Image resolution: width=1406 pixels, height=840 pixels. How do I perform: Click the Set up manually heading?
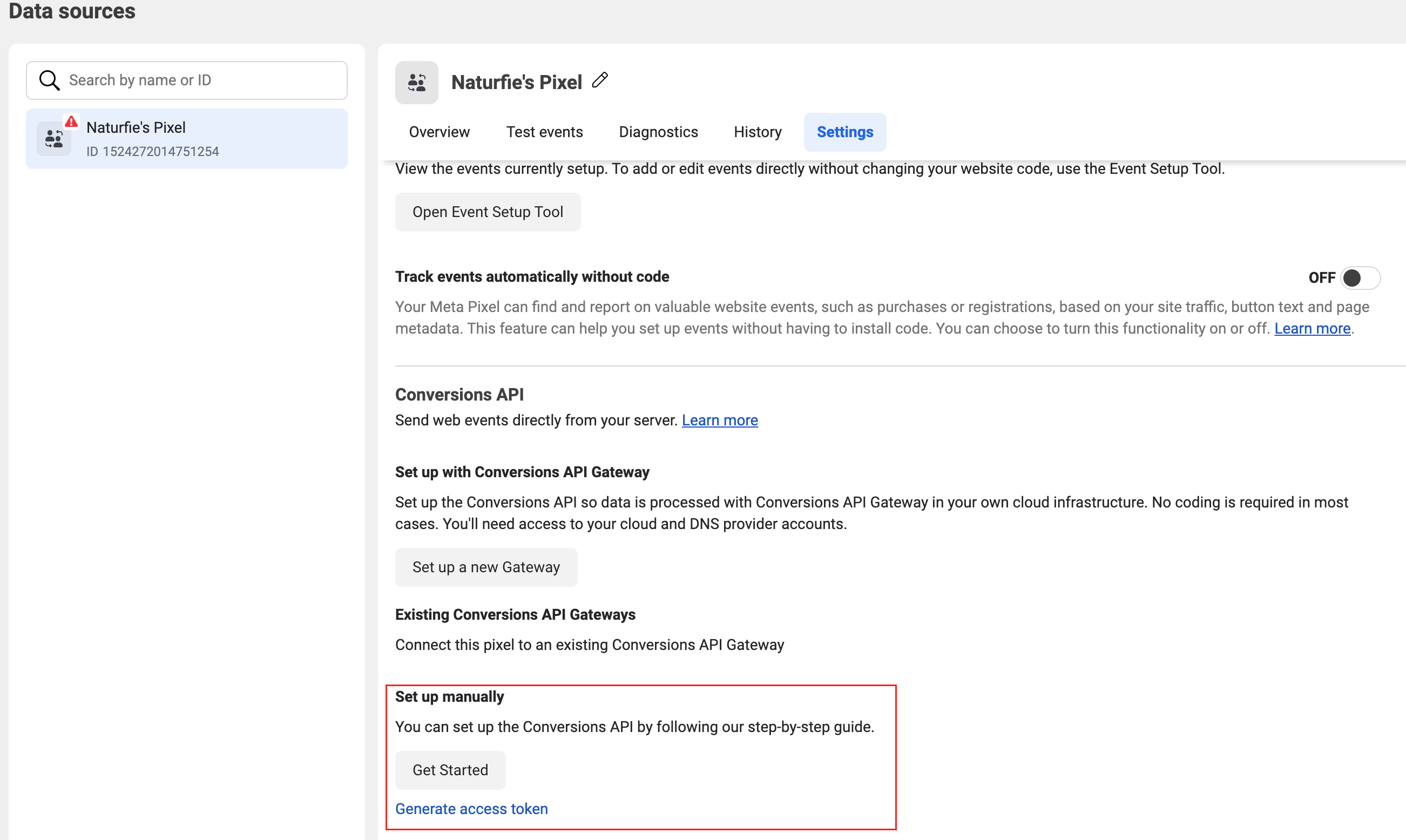click(x=449, y=697)
